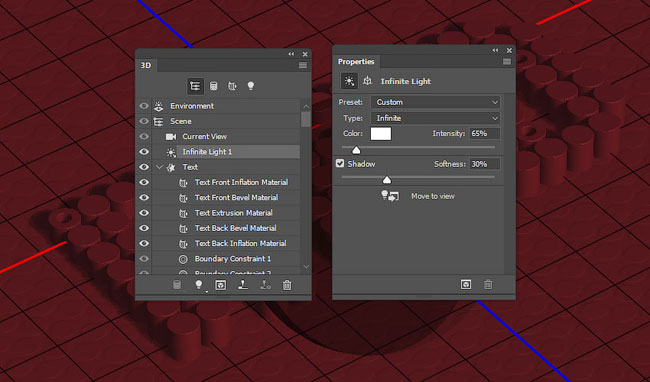The image size is (650, 382).
Task: Click the Intensity slider handle
Action: pos(356,150)
